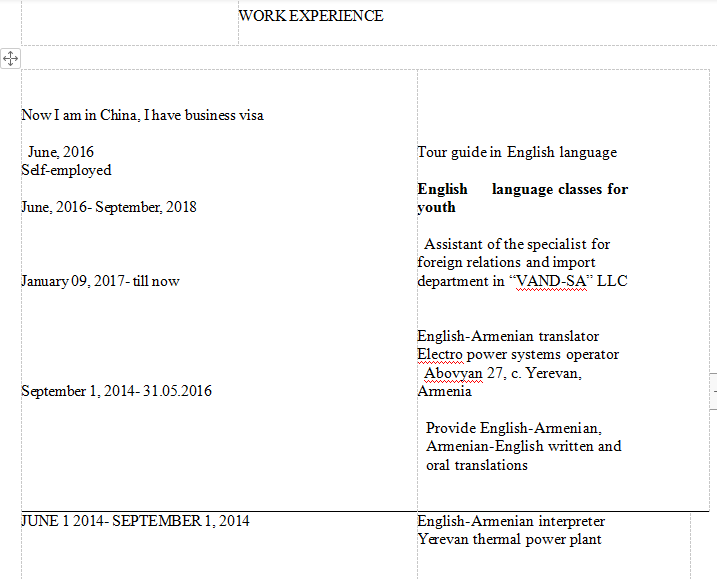Click 'September 1, 2014- 31.05.2016' date range
Image resolution: width=717 pixels, height=579 pixels.
(116, 391)
